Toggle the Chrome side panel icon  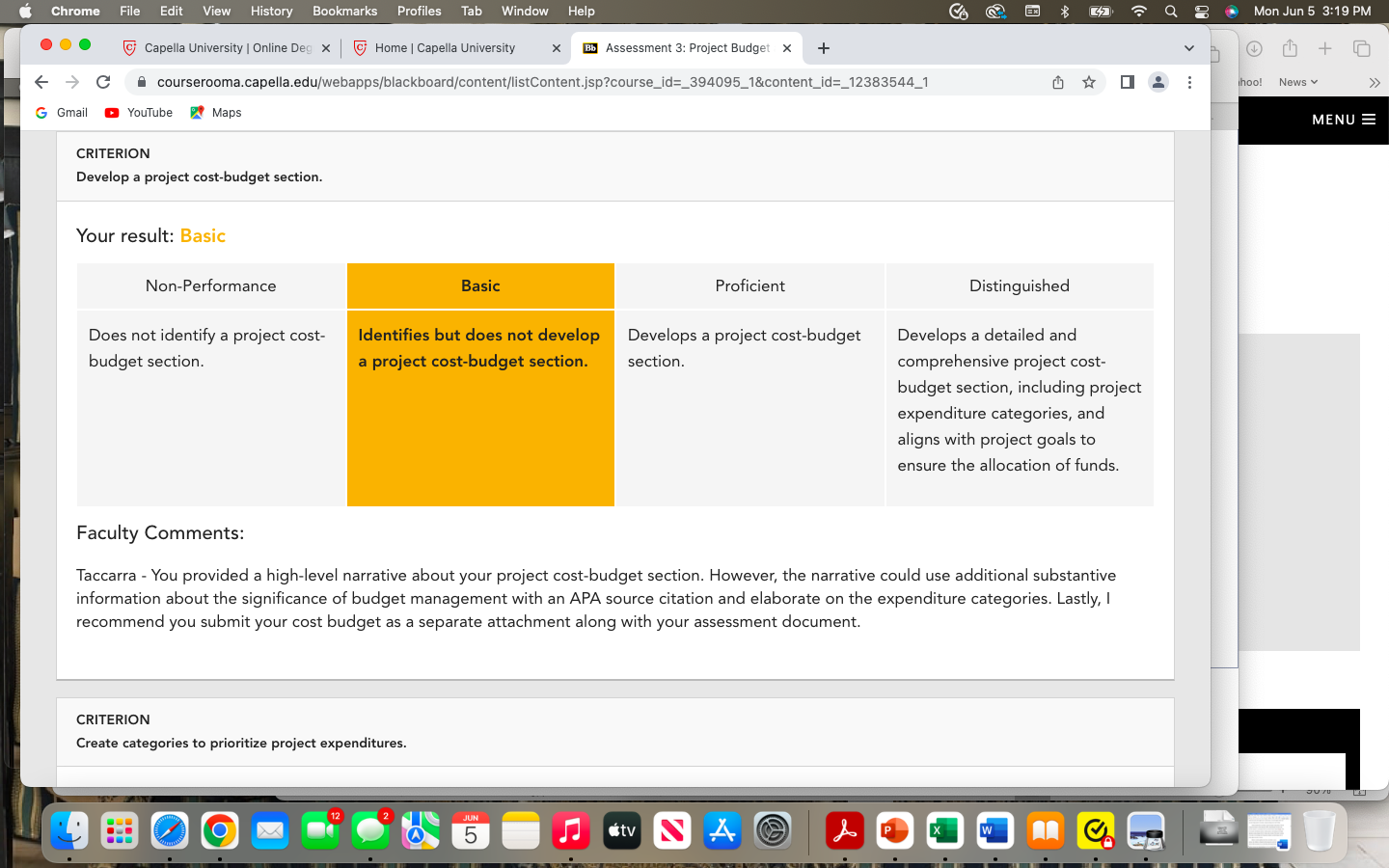coord(1127,82)
